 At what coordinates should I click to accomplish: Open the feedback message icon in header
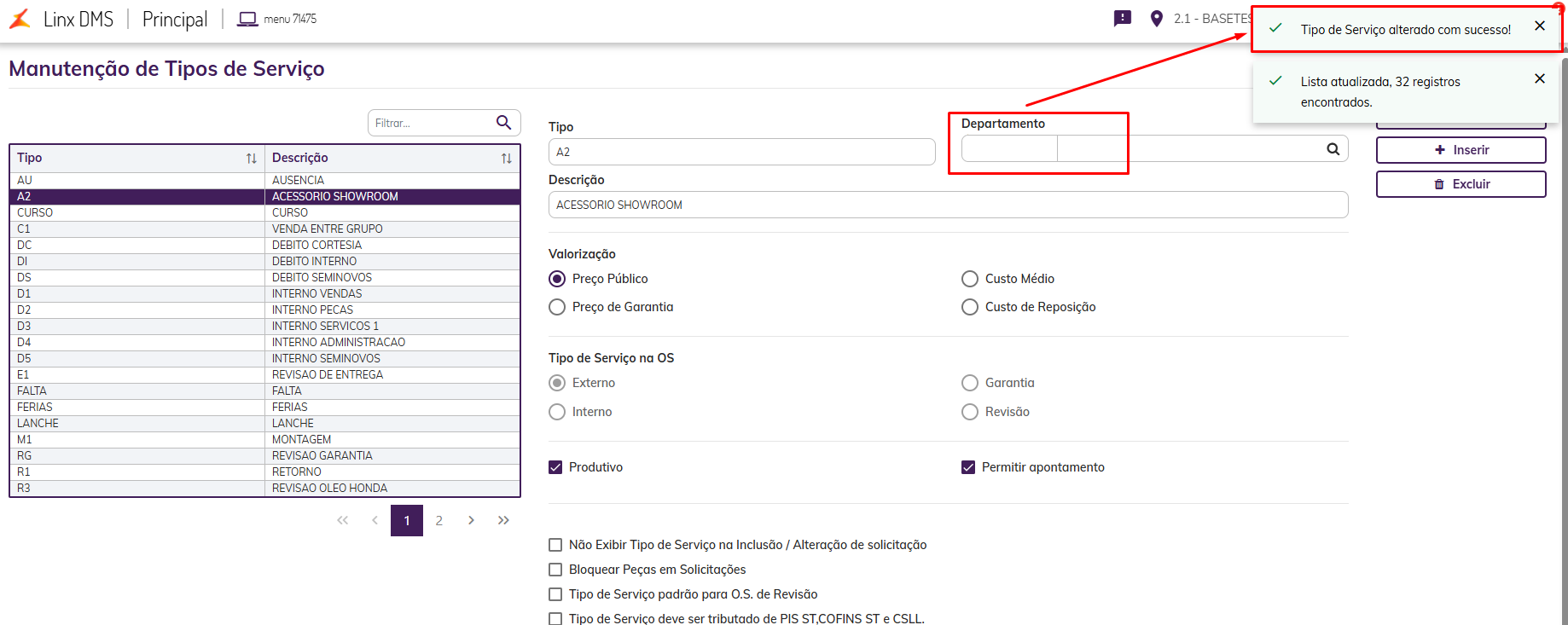1122,19
